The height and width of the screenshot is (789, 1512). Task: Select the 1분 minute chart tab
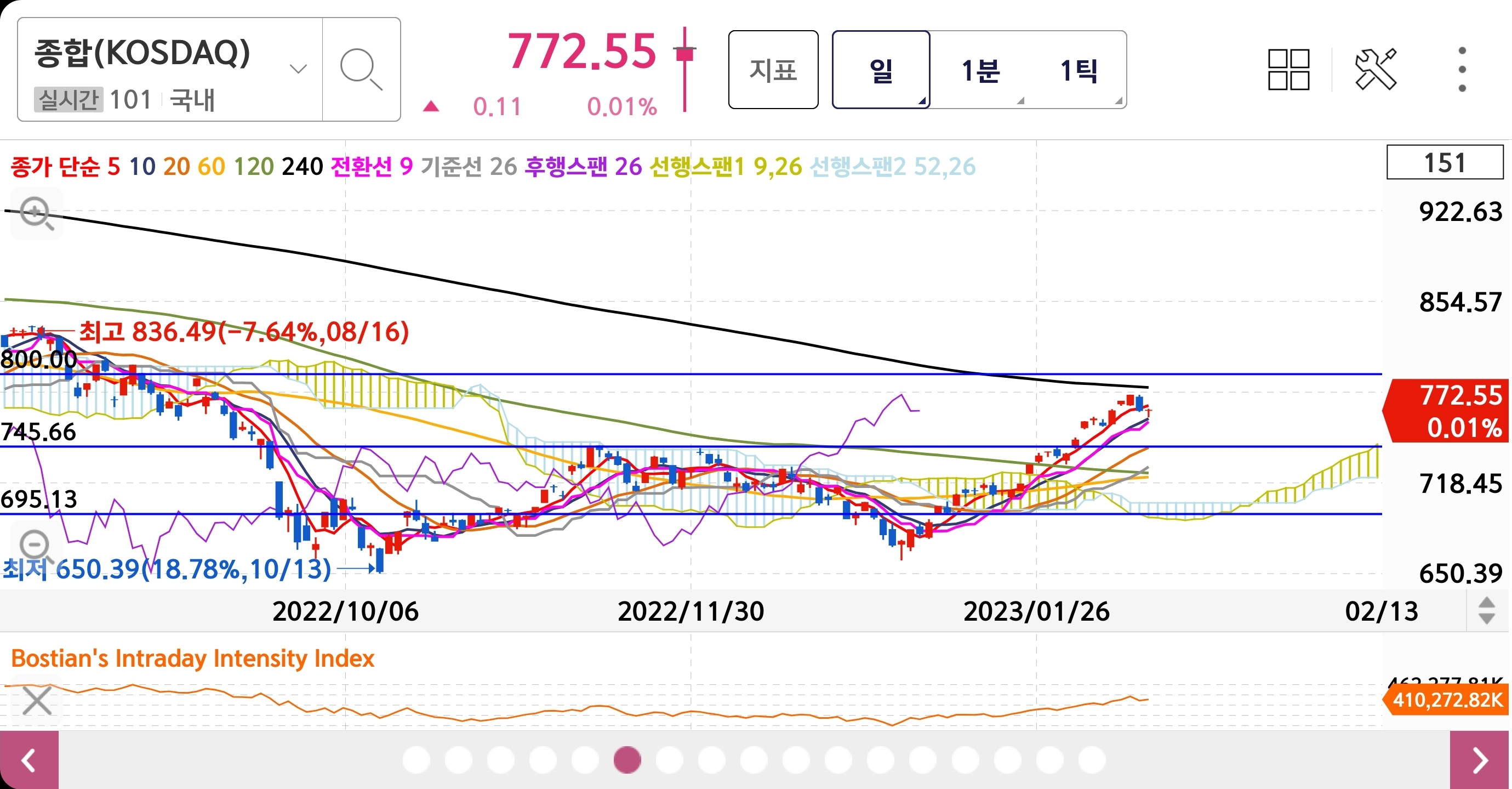click(980, 70)
